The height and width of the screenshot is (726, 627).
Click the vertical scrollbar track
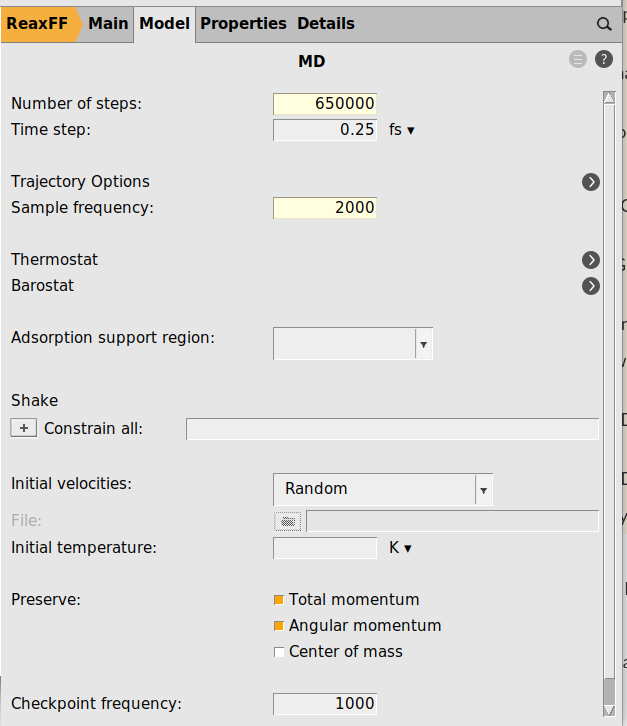pos(608,400)
